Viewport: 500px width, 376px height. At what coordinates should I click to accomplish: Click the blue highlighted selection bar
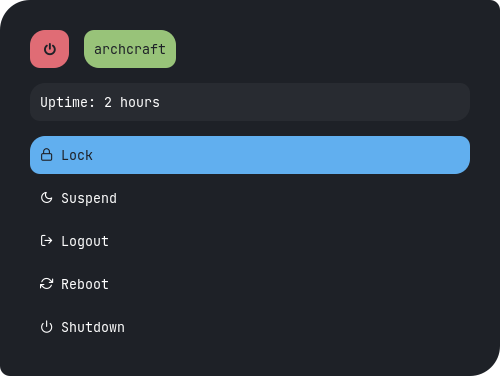pyautogui.click(x=250, y=155)
